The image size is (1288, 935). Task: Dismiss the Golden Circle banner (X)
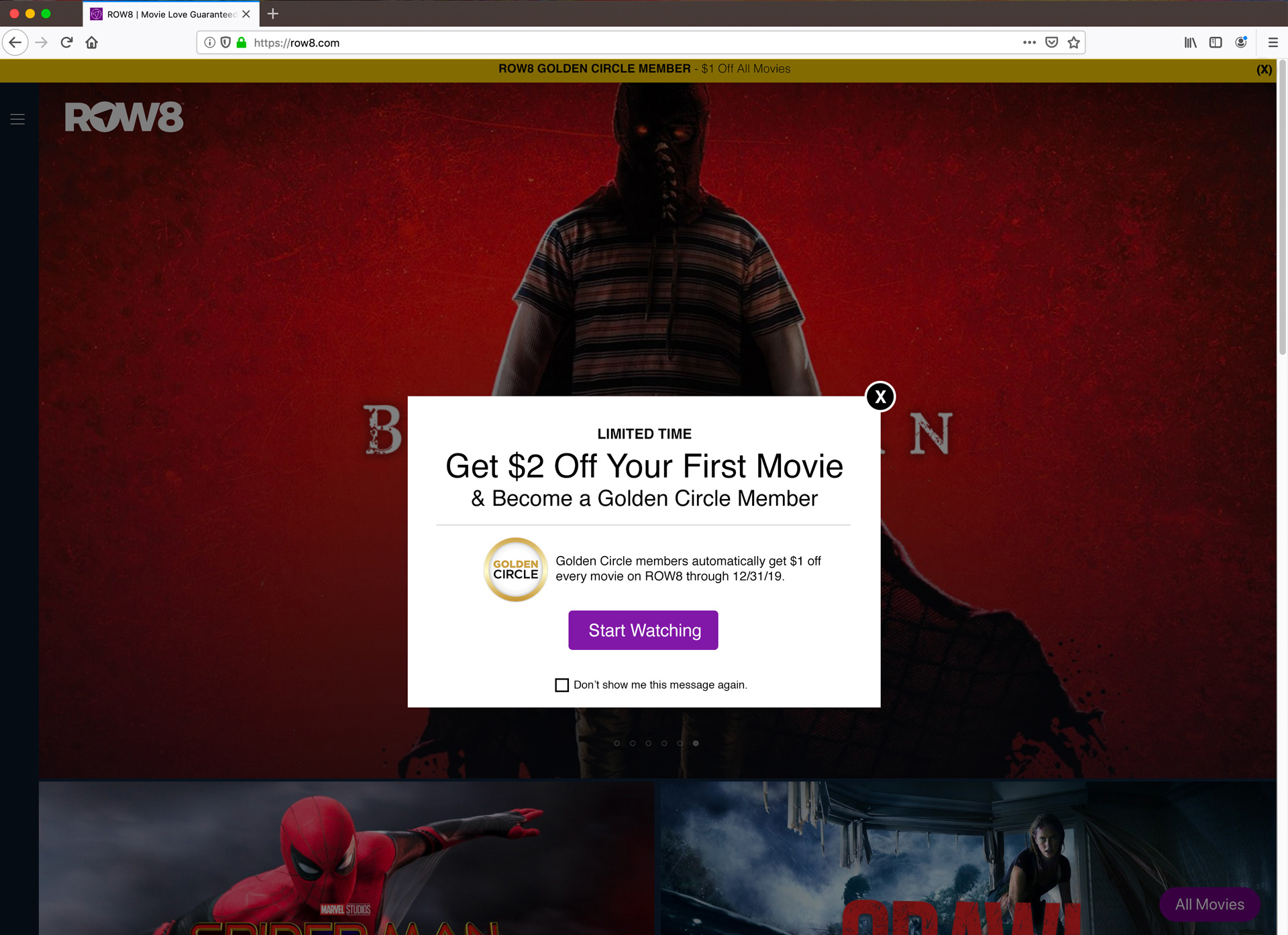(x=1264, y=70)
